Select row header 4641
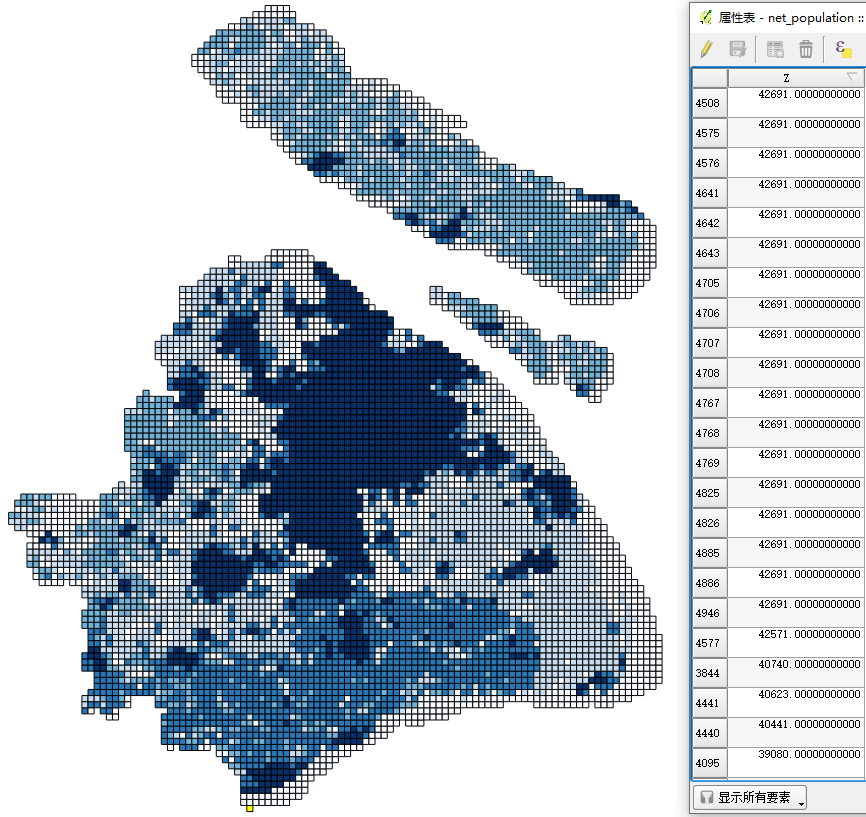The width and height of the screenshot is (866, 817). click(710, 193)
